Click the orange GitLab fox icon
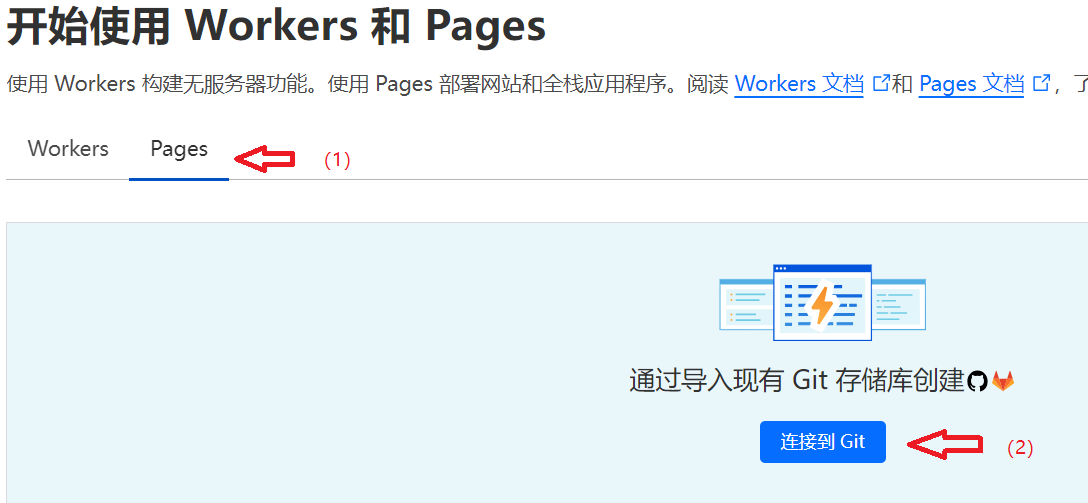This screenshot has width=1088, height=503. tap(1002, 381)
